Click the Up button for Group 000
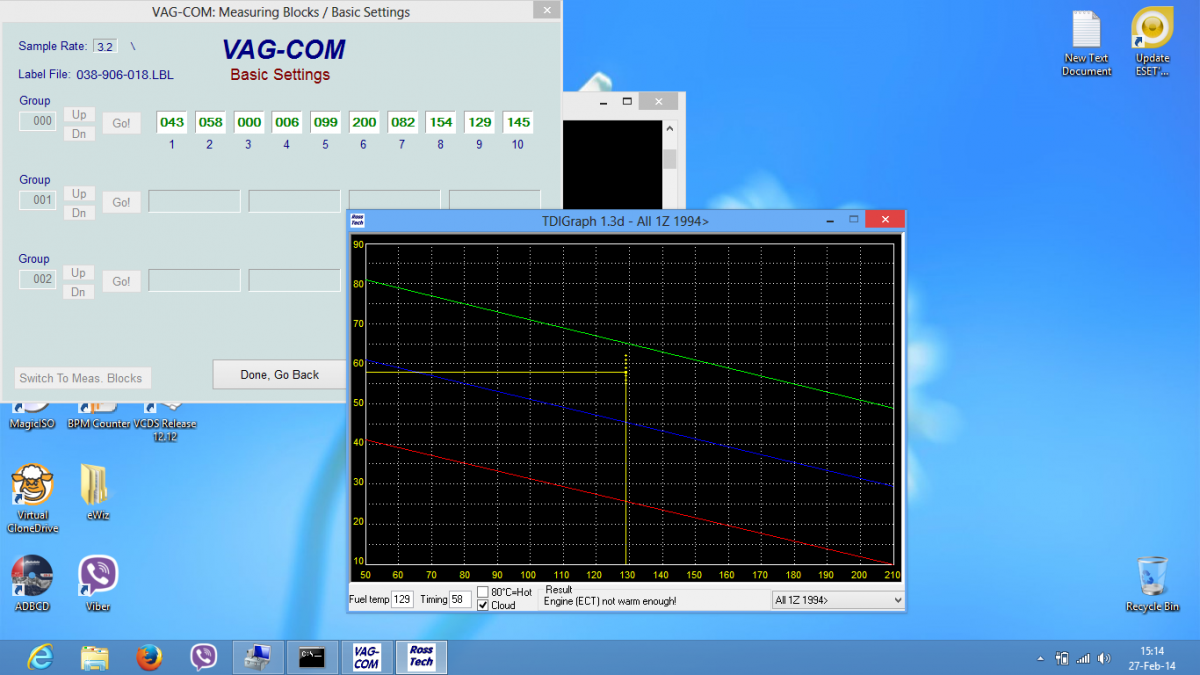This screenshot has height=675, width=1200. coord(79,115)
